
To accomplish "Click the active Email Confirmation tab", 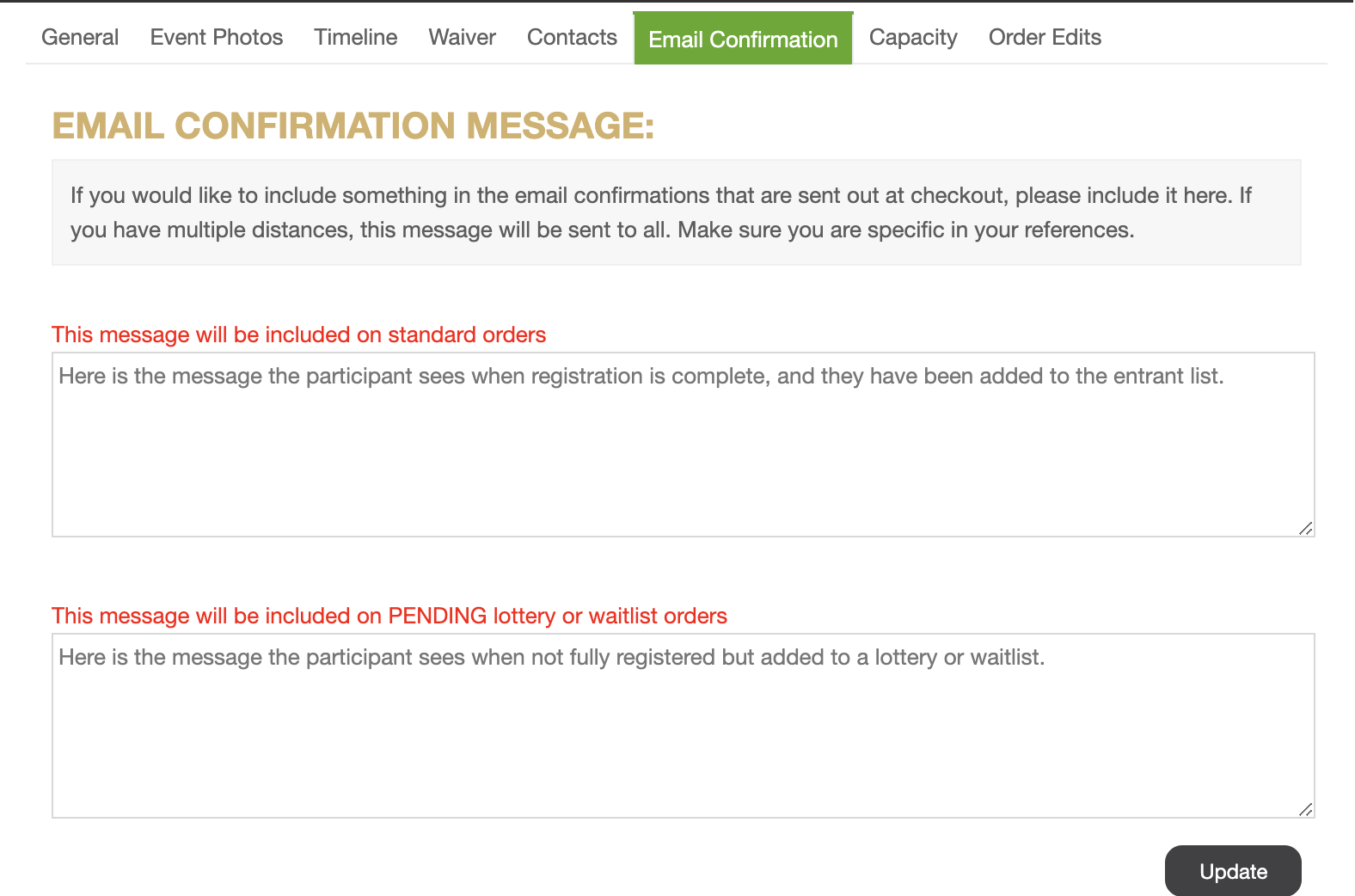I will click(x=743, y=39).
